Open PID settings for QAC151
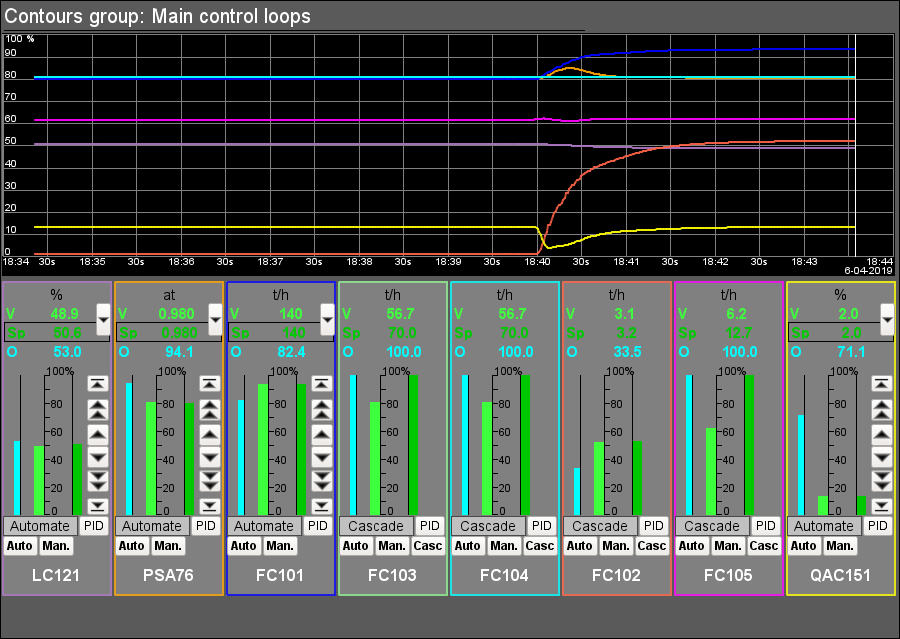900x639 pixels. click(877, 526)
